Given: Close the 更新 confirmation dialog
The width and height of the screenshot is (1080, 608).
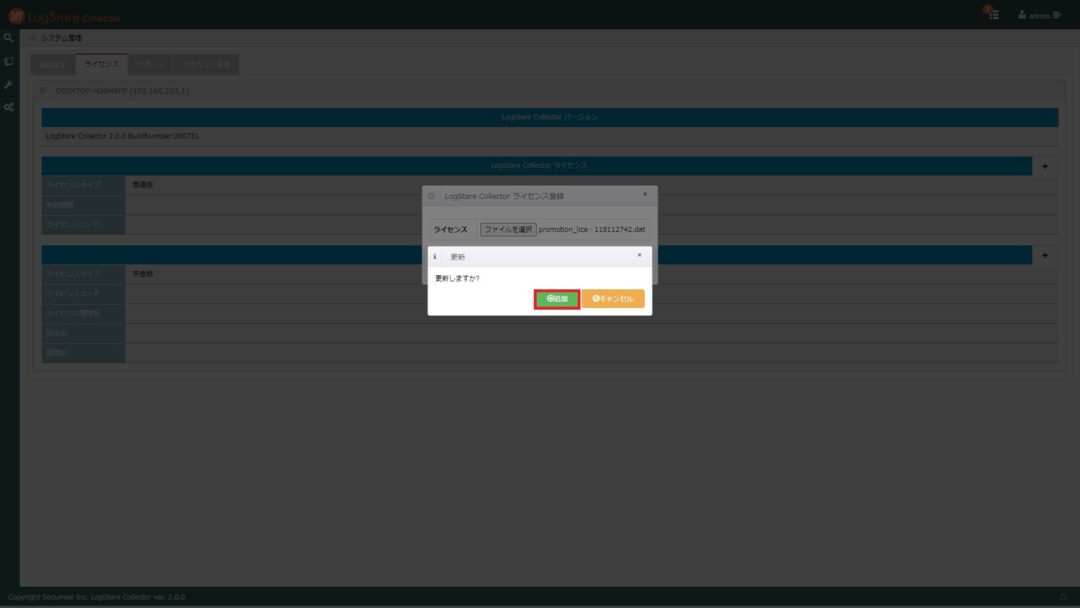Looking at the screenshot, I should 639,255.
